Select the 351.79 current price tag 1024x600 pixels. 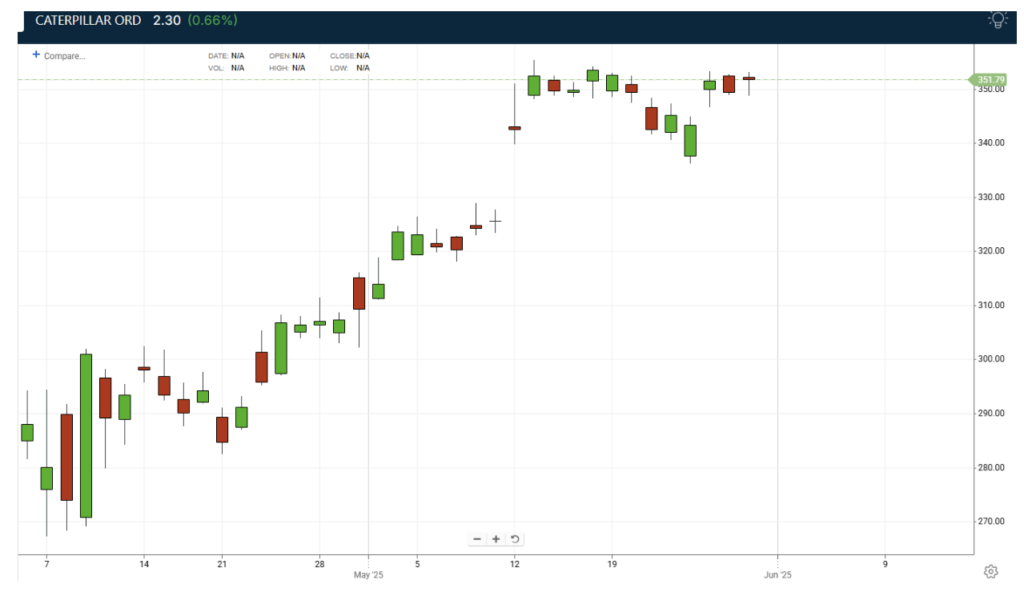click(x=989, y=80)
